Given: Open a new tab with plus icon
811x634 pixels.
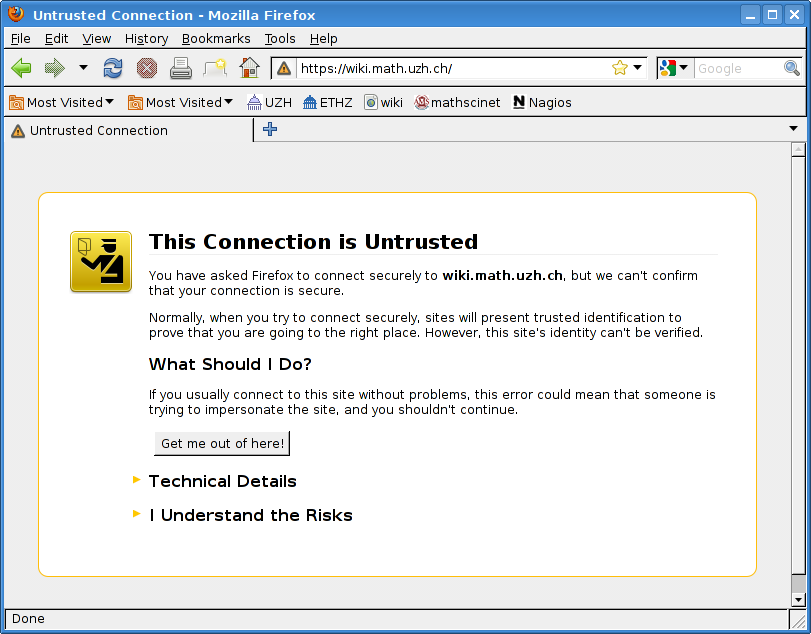Looking at the screenshot, I should click(x=269, y=129).
